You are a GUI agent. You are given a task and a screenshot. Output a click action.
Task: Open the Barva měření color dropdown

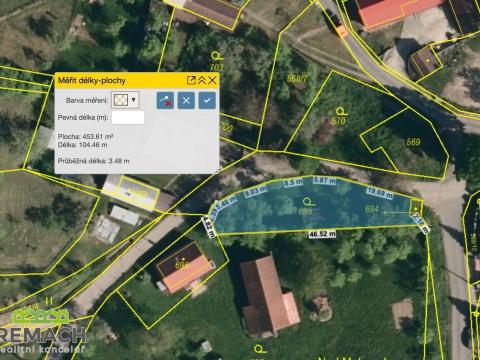[x=134, y=100]
